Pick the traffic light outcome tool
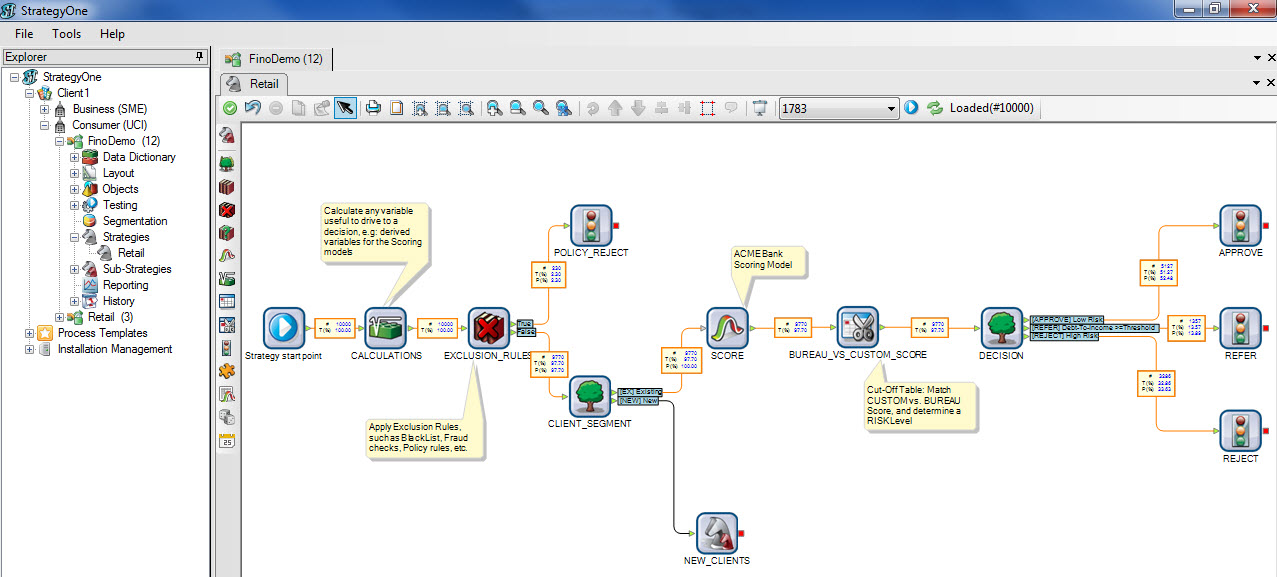The image size is (1277, 577). click(x=227, y=348)
